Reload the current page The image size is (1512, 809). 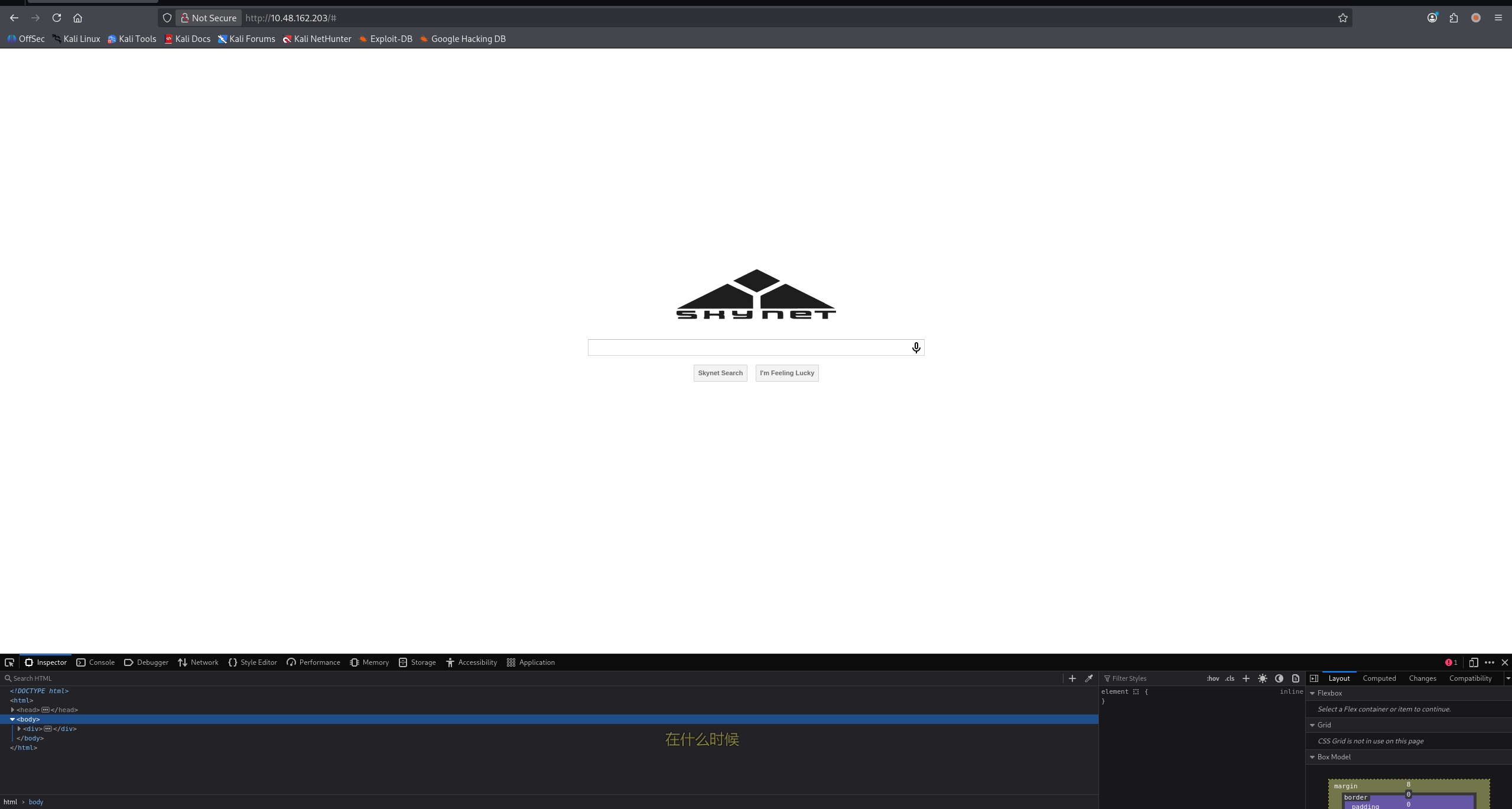[x=57, y=18]
